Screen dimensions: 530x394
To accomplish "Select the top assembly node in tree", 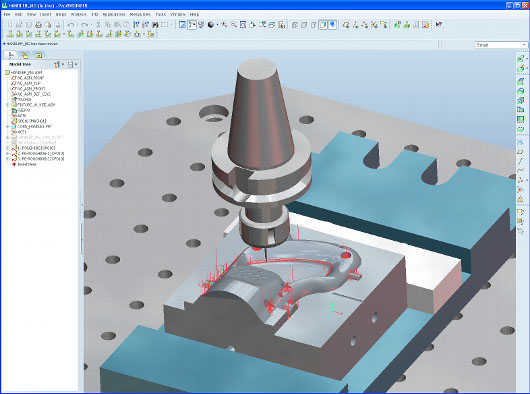I will (x=26, y=72).
